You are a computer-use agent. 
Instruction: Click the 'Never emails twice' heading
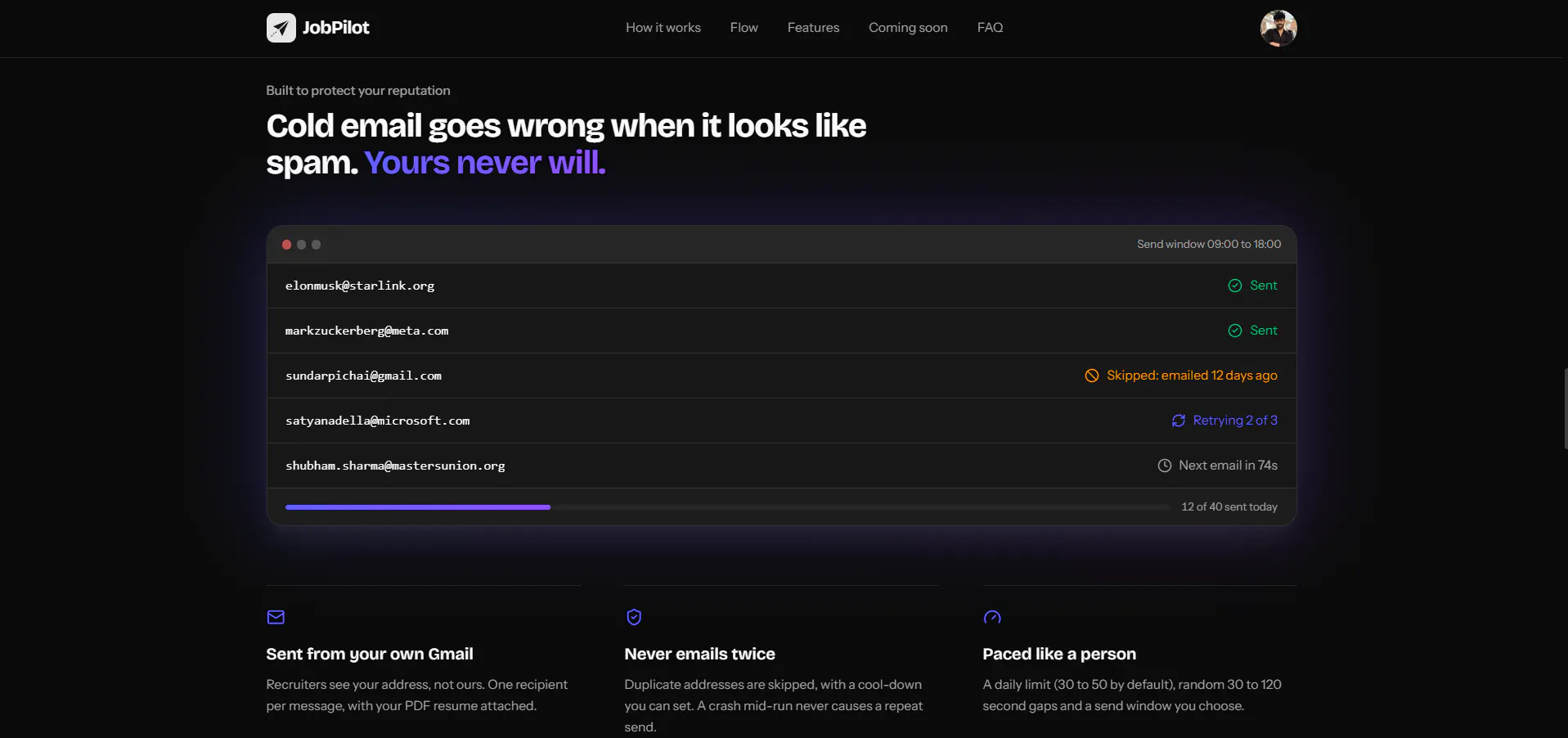pyautogui.click(x=699, y=654)
